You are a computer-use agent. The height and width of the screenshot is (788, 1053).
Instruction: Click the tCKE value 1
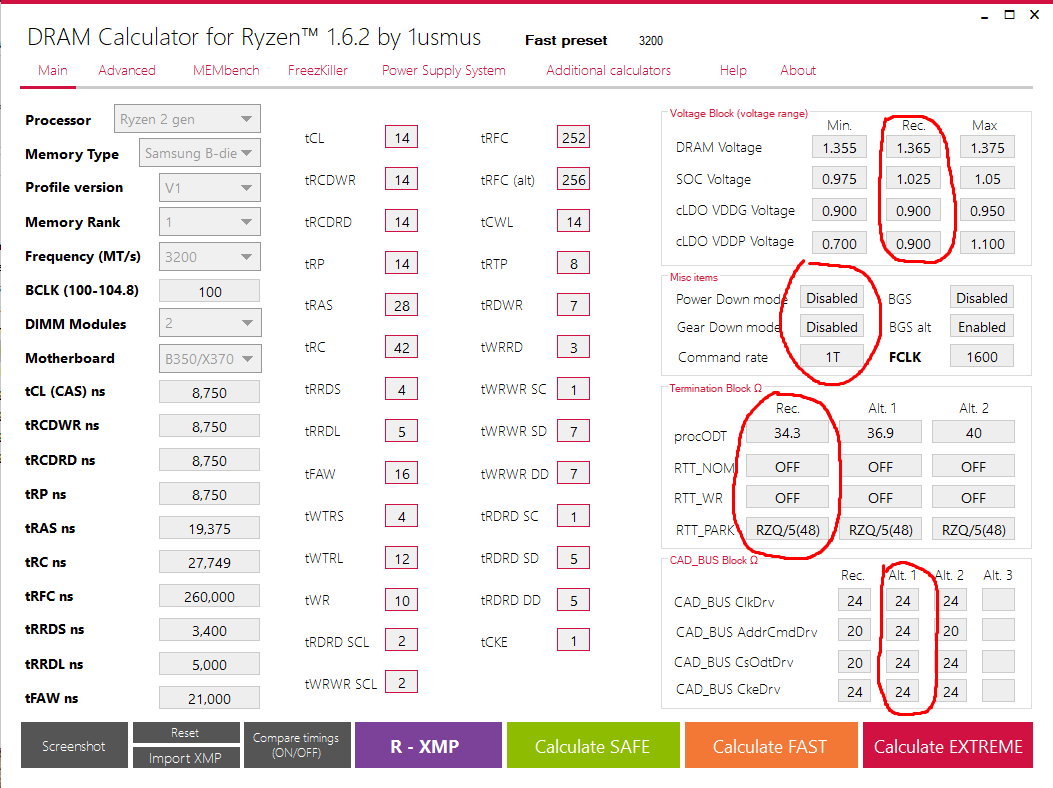tap(574, 640)
